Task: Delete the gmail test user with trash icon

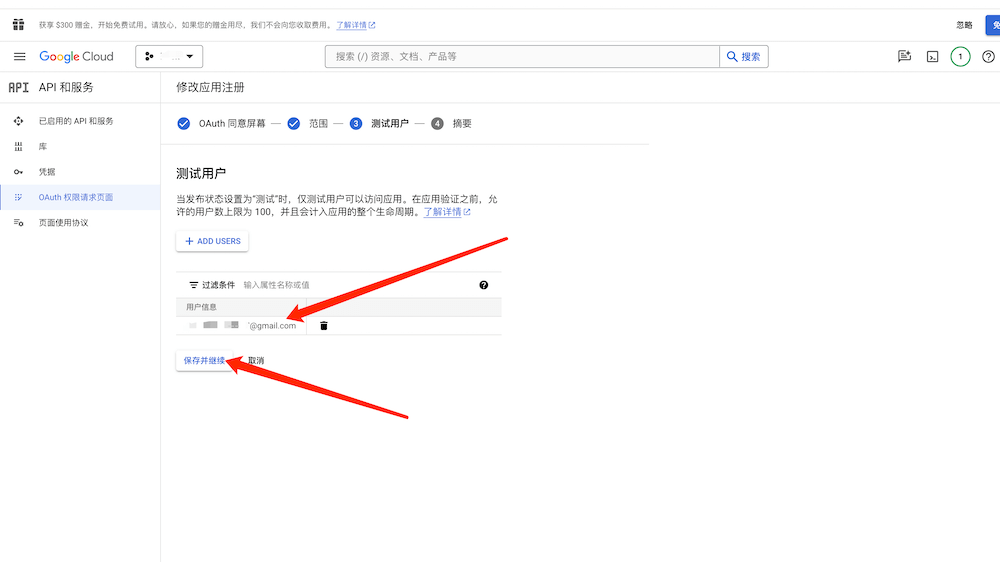Action: (x=324, y=326)
